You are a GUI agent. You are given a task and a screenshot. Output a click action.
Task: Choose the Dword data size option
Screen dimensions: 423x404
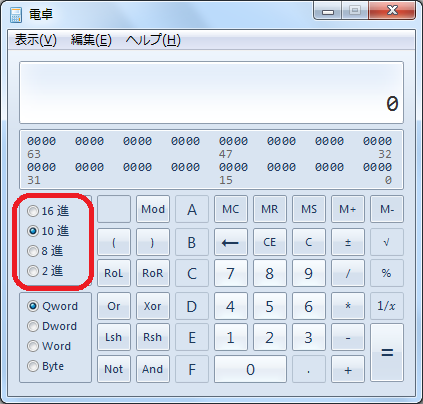pyautogui.click(x=52, y=326)
